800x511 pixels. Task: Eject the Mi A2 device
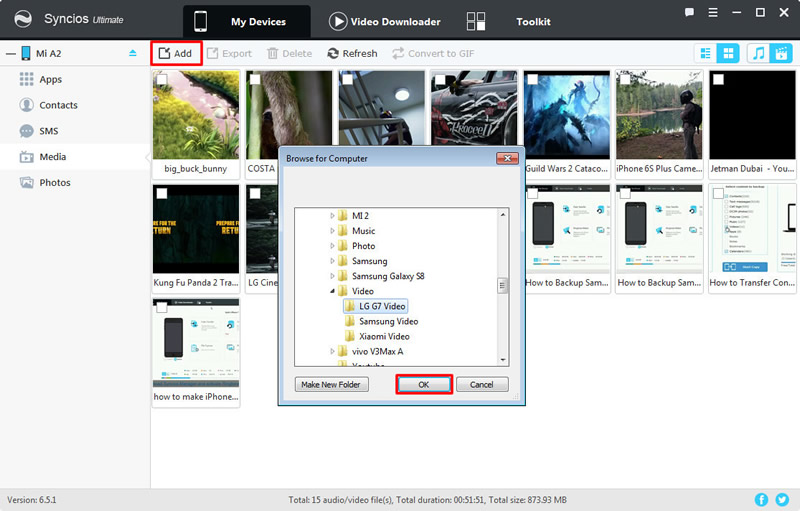click(133, 53)
